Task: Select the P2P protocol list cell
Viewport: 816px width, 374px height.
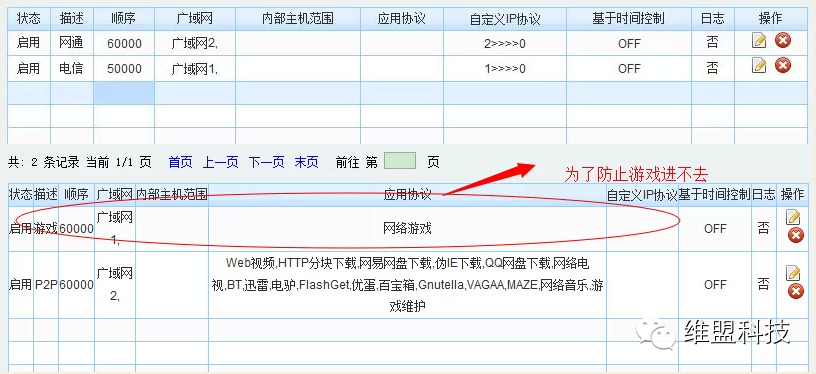Action: pos(407,285)
